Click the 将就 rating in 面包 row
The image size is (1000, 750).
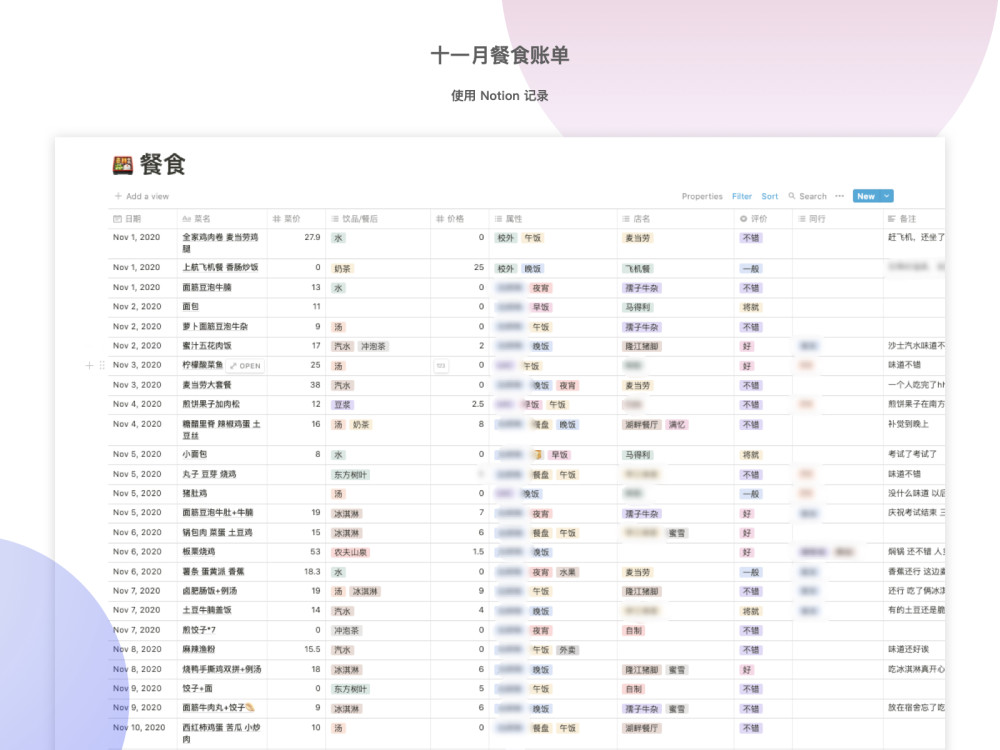pyautogui.click(x=751, y=307)
